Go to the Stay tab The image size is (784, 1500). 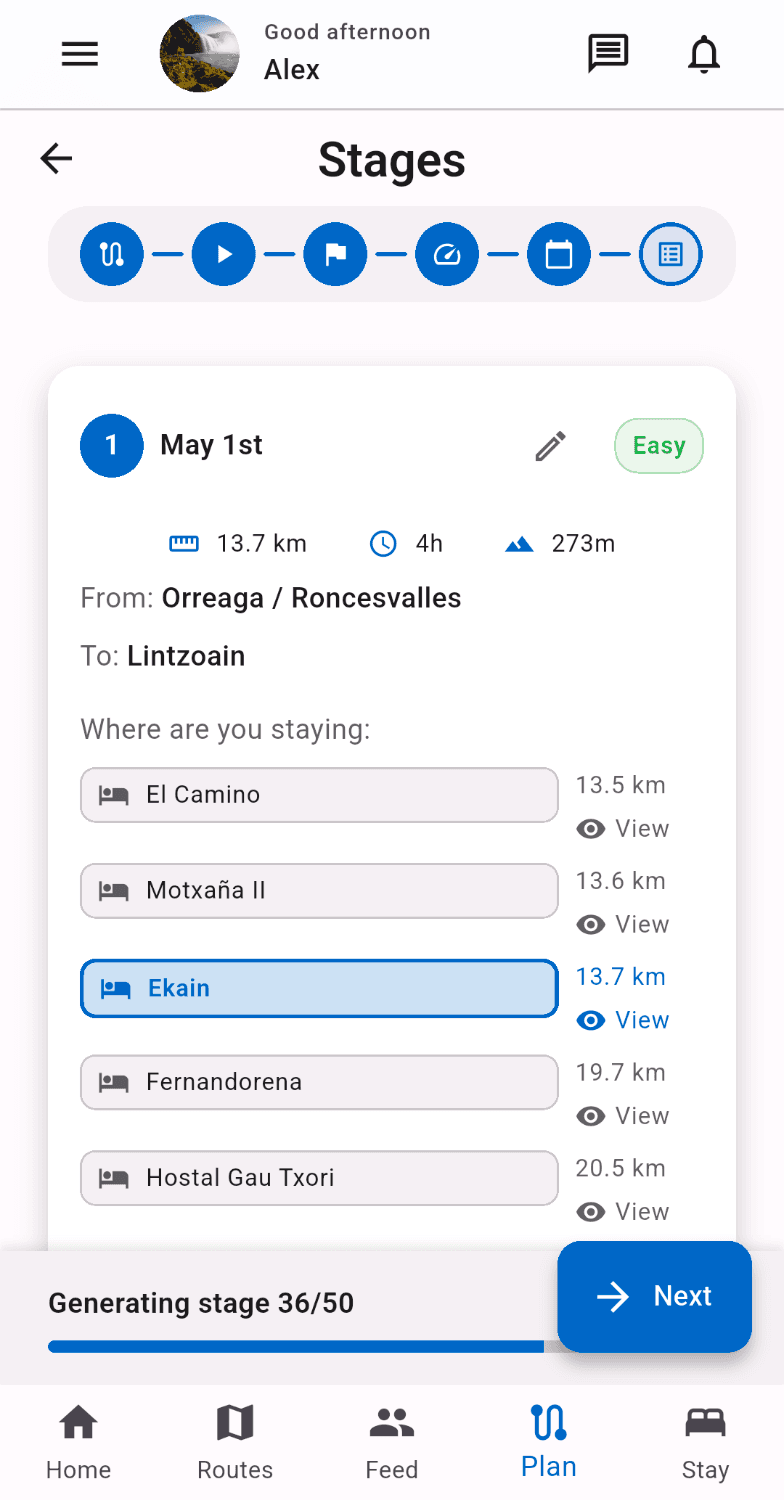705,1442
